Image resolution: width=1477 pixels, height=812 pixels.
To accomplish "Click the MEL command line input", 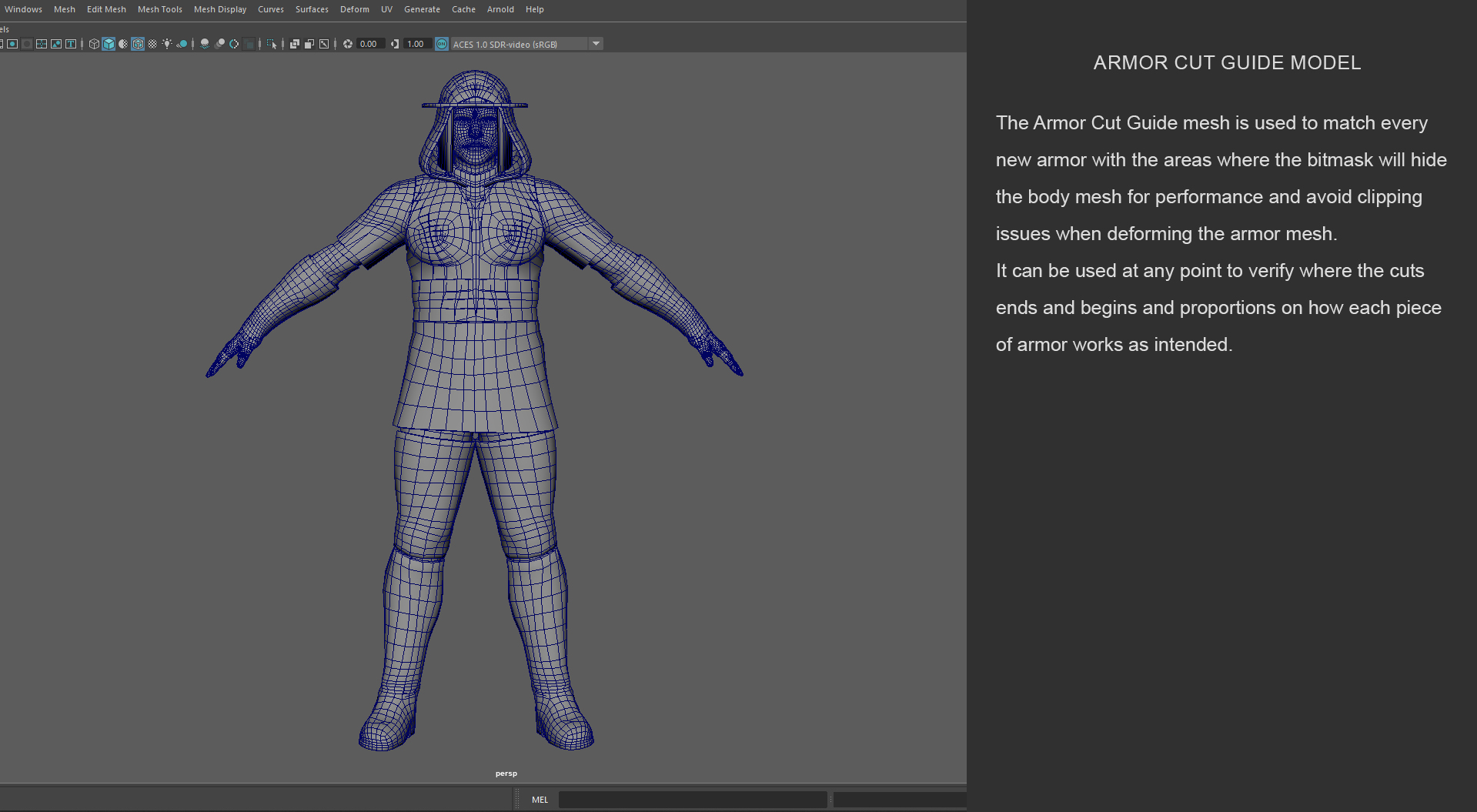I will 693,800.
